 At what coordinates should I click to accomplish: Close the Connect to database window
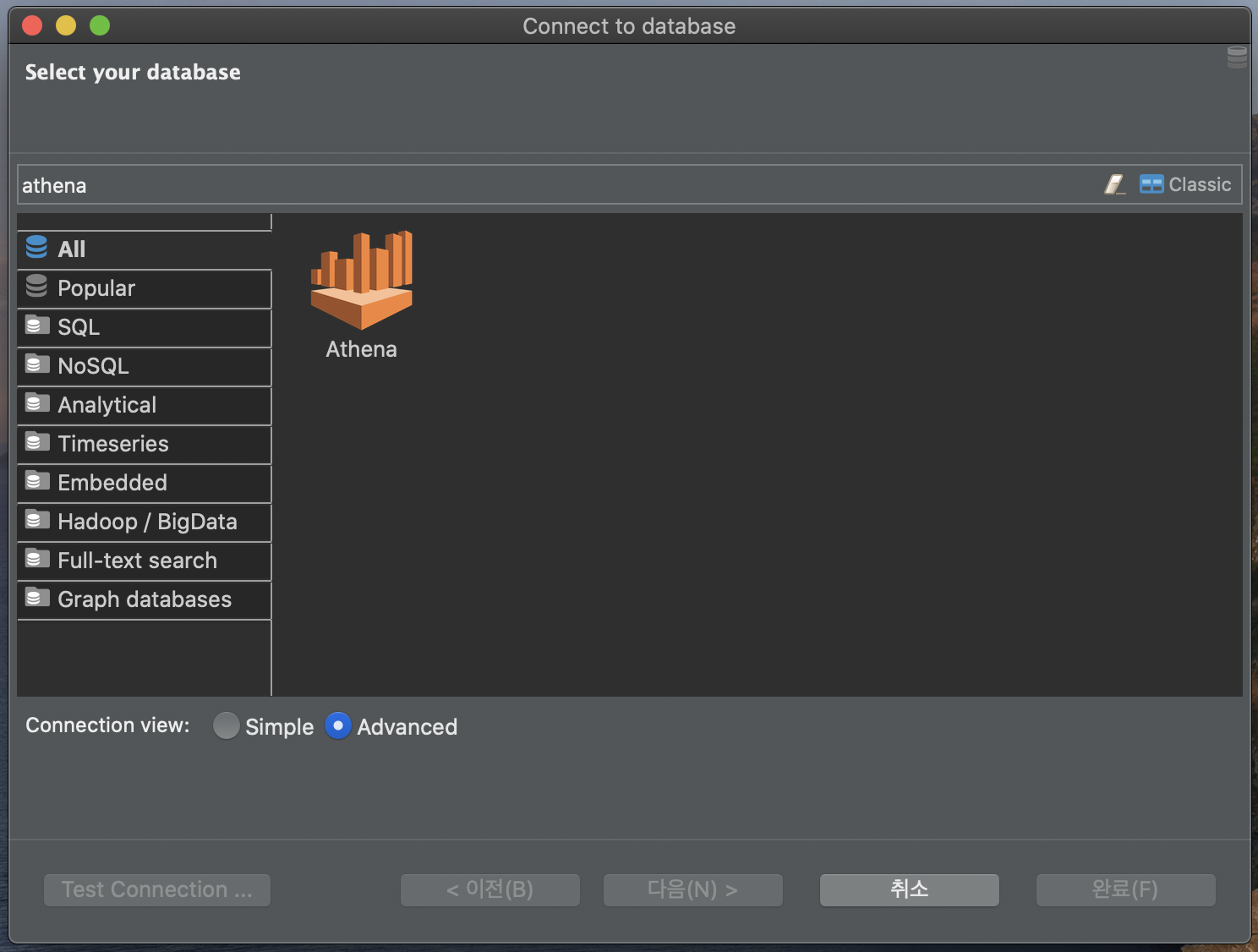[x=32, y=25]
